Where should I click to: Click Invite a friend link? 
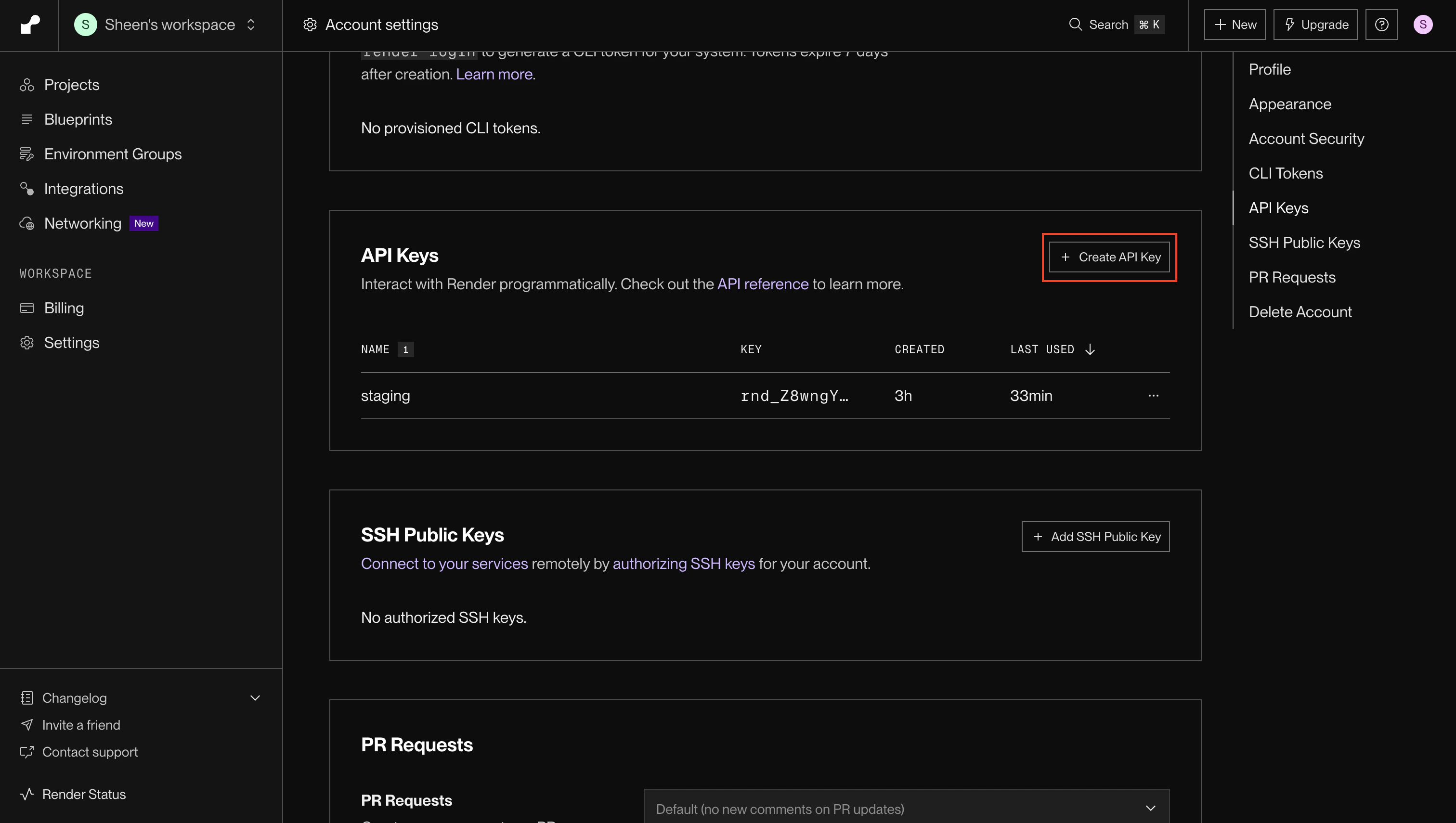[x=81, y=725]
